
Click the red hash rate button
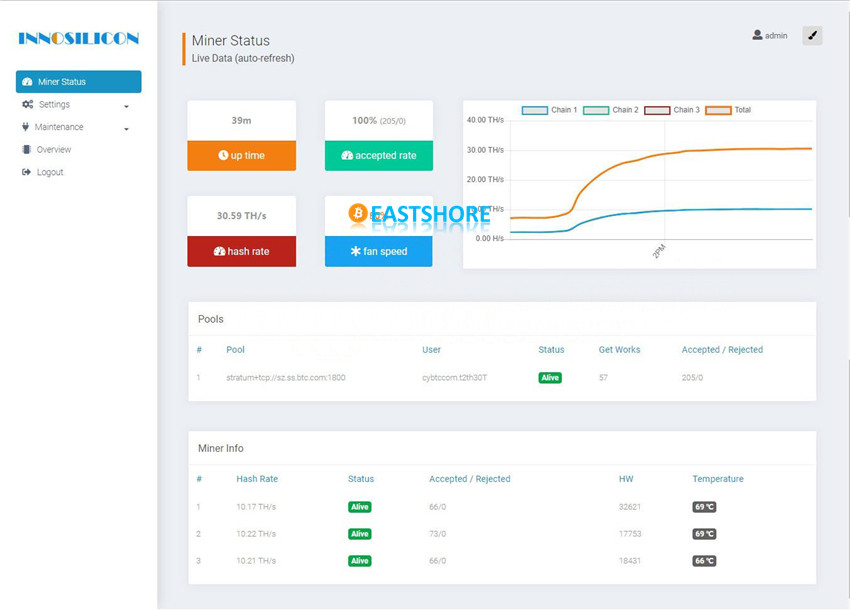(242, 251)
